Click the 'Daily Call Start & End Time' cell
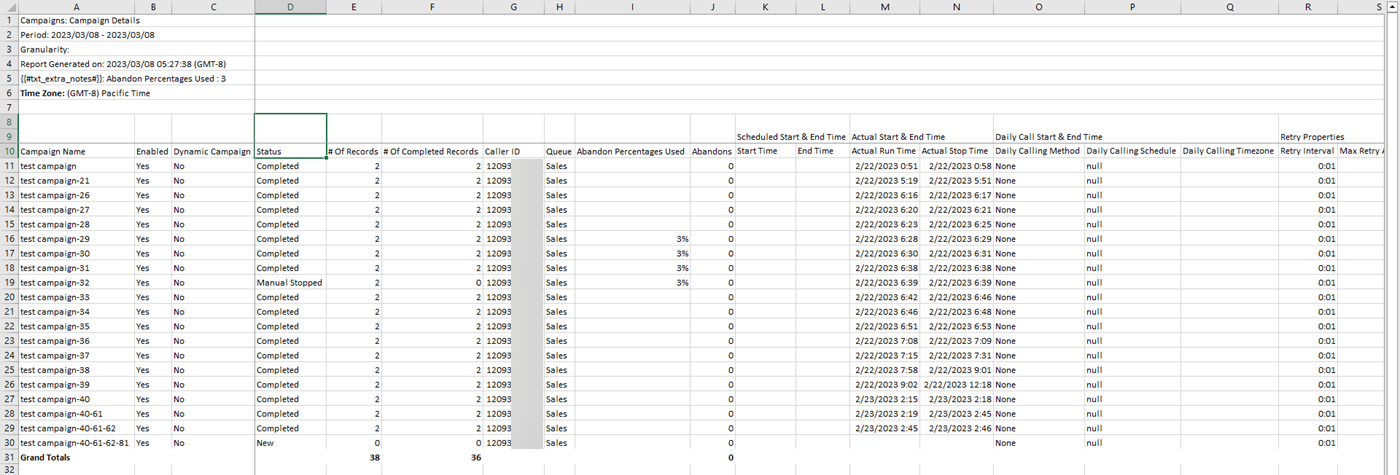 pos(1049,137)
